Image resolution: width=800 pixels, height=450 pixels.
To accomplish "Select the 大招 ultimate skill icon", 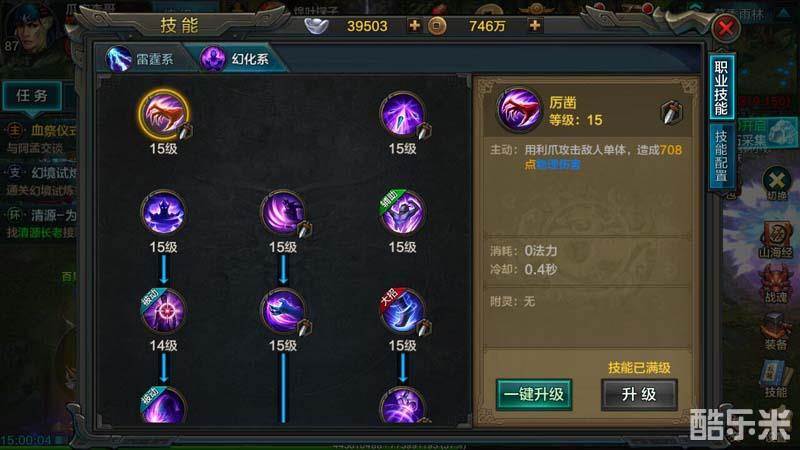I will [402, 311].
